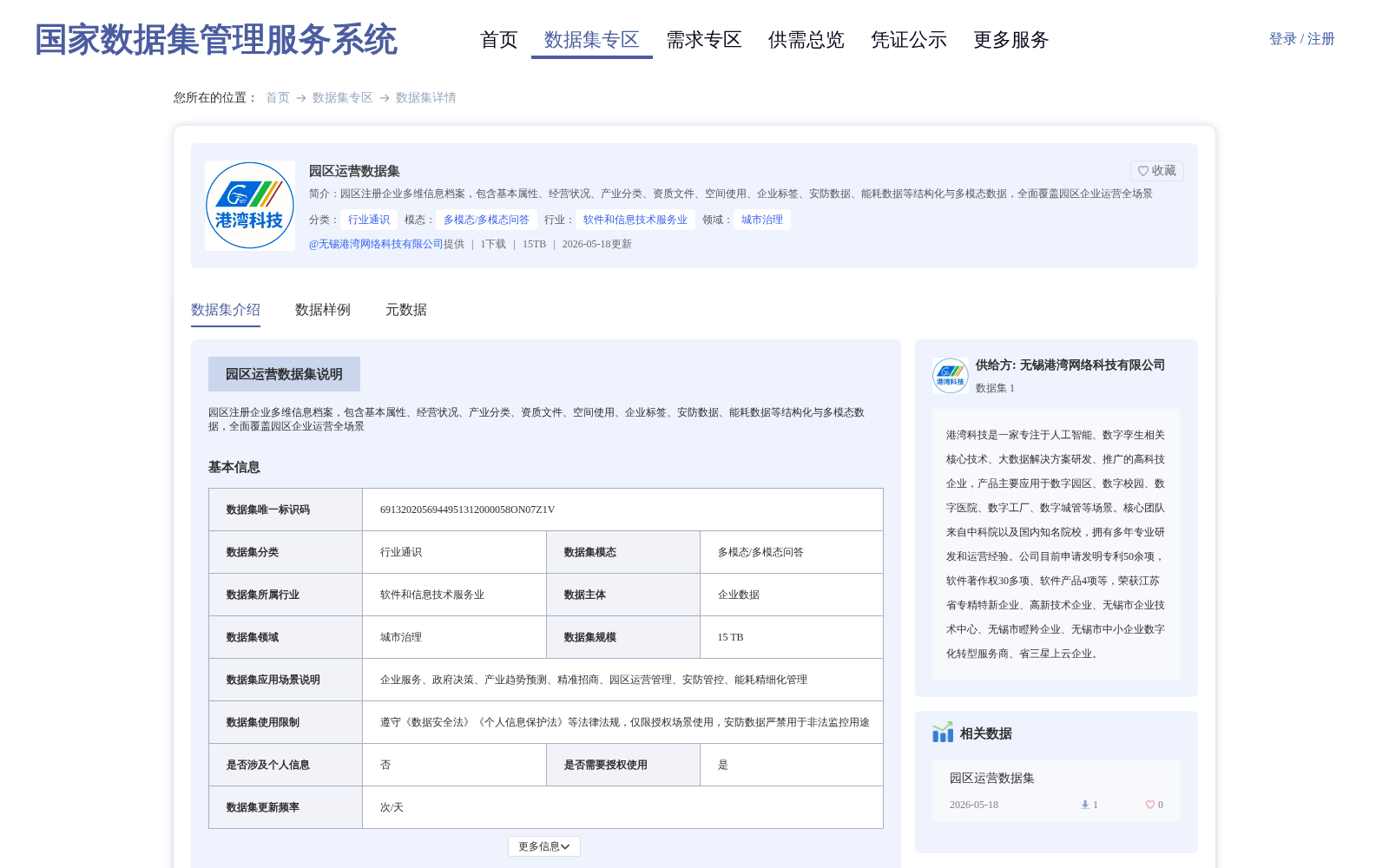Click breadcrumb arrow before 数据集详情
Viewport: 1389px width, 868px height.
click(385, 98)
